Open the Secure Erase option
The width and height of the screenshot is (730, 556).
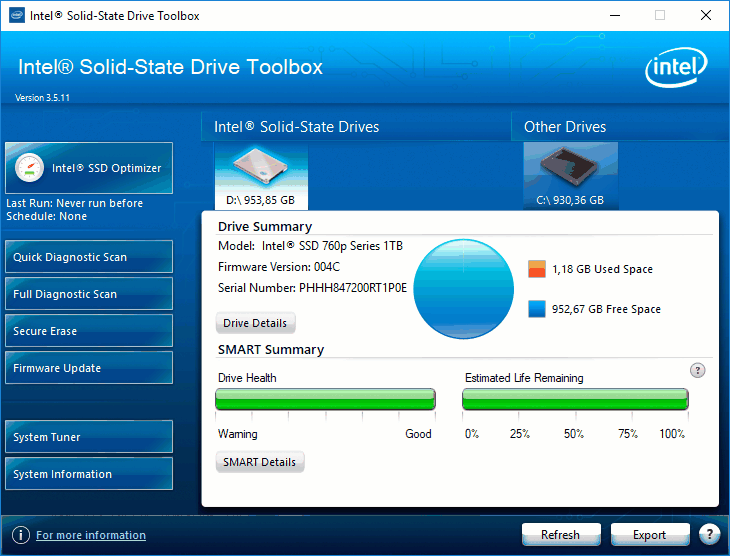click(88, 331)
